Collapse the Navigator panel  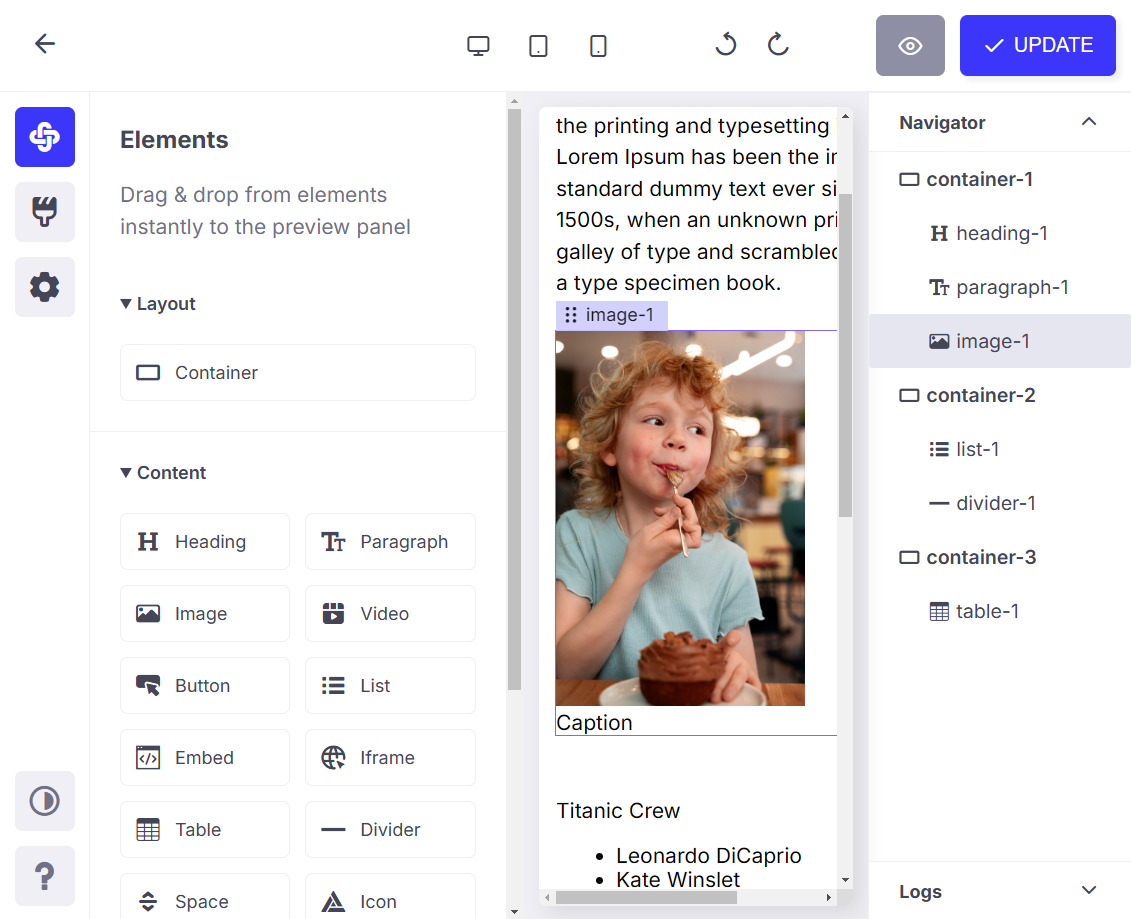coord(1089,122)
